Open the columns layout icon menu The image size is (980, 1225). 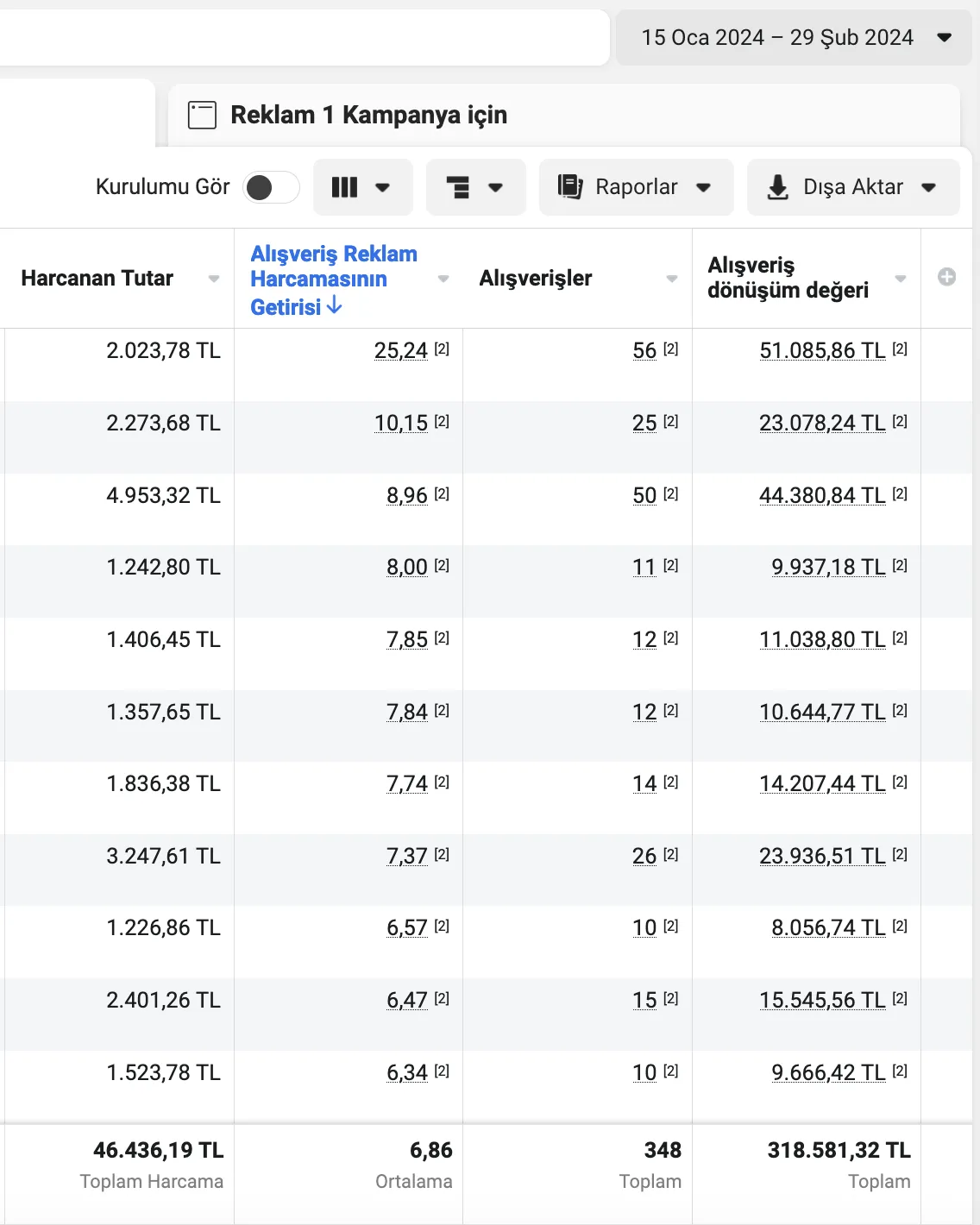(345, 187)
